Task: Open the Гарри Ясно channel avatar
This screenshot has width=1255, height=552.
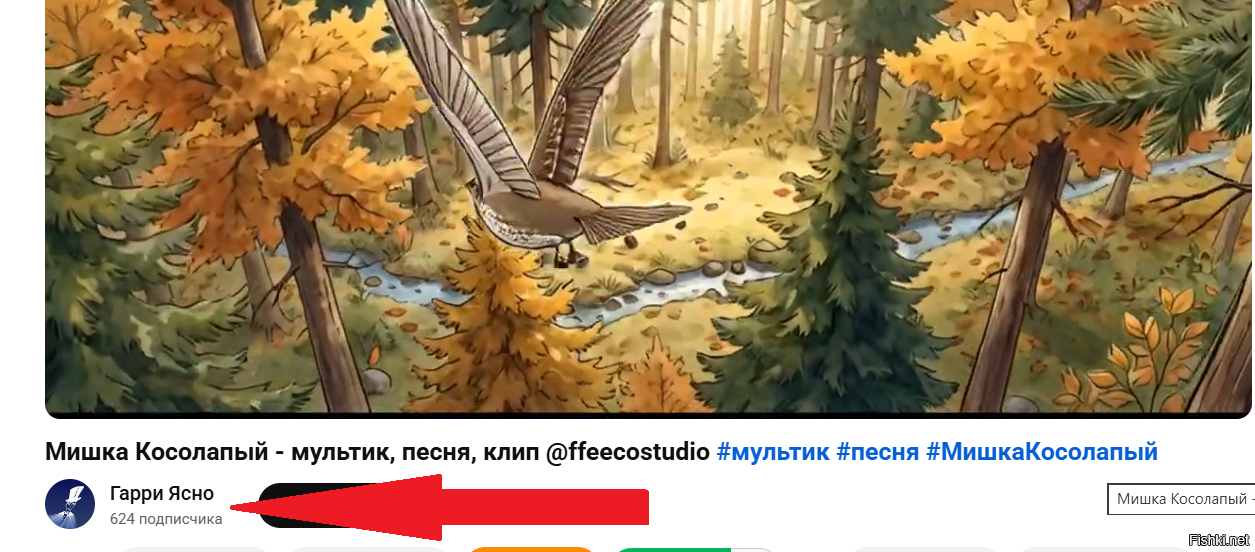Action: pos(70,503)
